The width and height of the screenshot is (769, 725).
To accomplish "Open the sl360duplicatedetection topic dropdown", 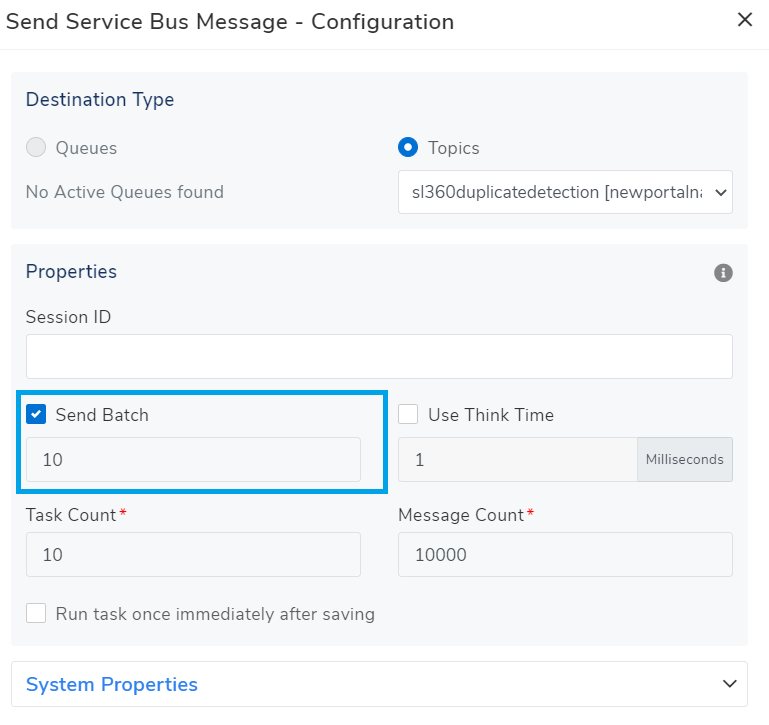I will pos(565,192).
